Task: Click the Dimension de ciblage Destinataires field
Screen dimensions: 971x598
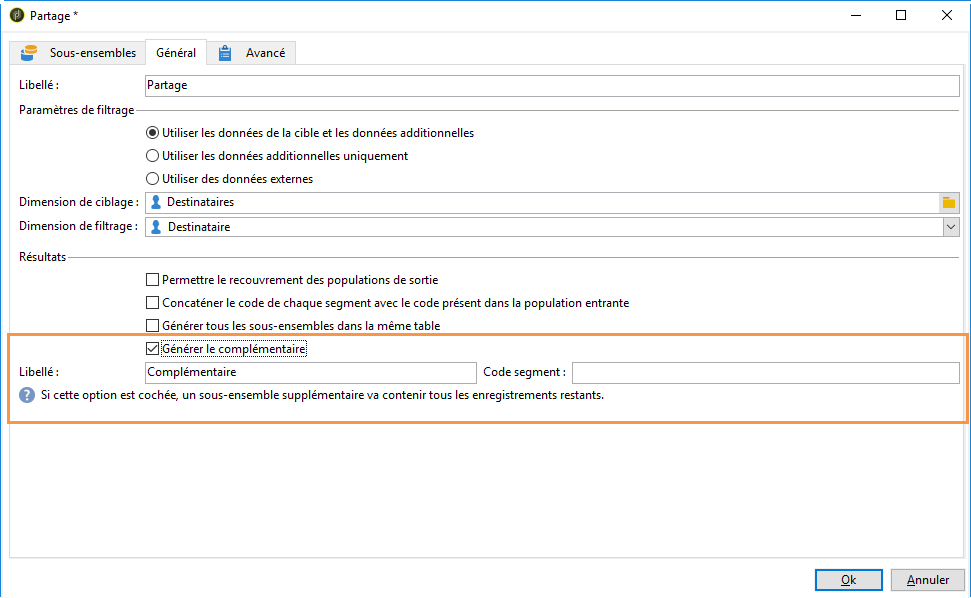Action: (542, 202)
